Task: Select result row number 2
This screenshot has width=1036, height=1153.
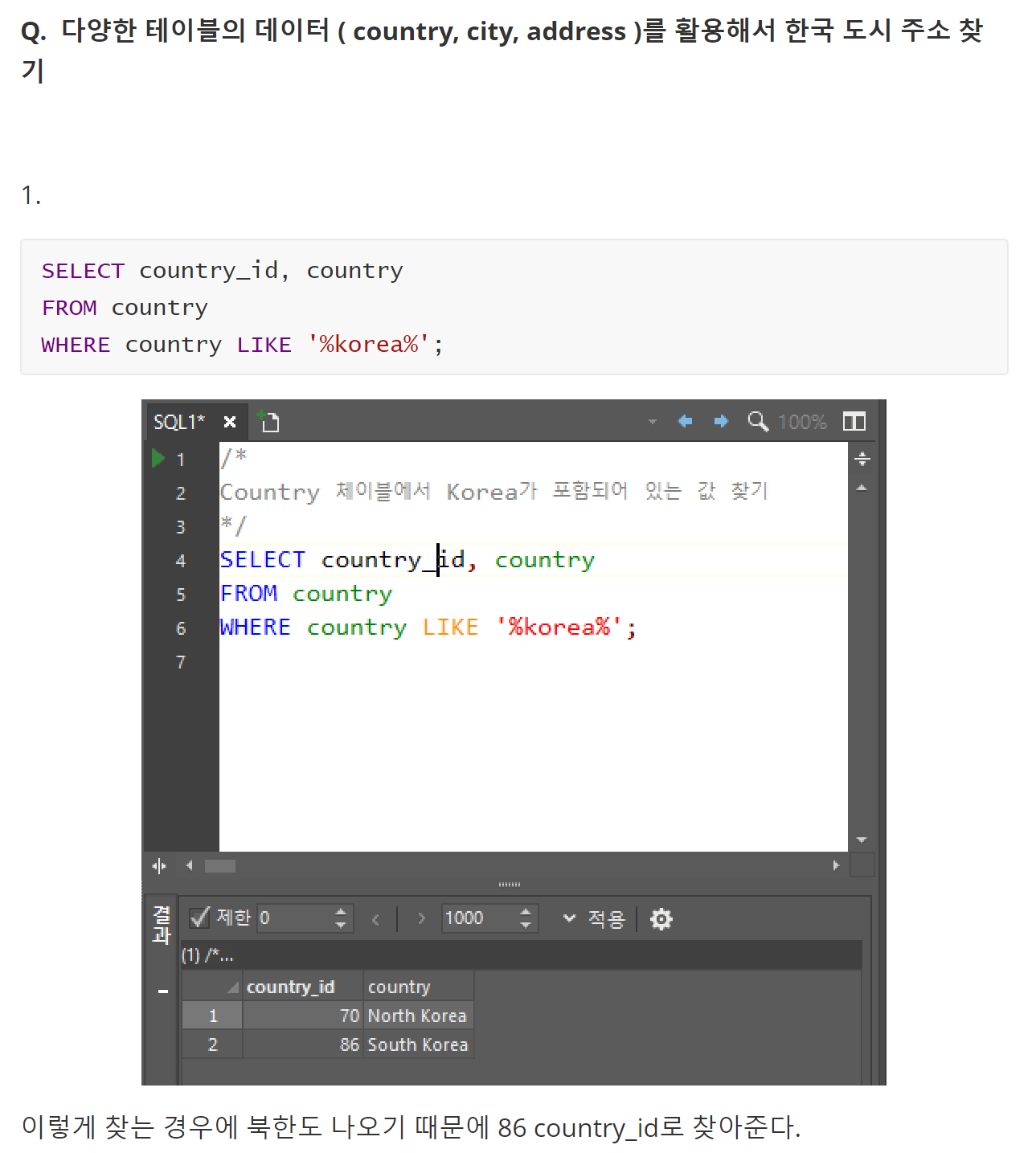Action: tap(212, 1045)
